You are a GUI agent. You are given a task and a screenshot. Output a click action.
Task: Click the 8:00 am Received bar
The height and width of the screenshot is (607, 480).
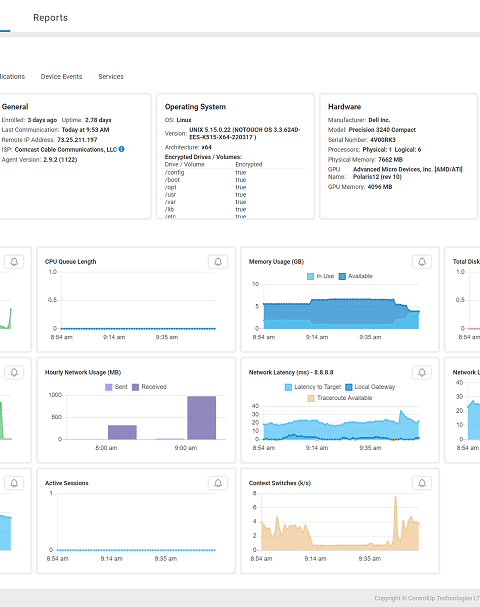click(x=122, y=432)
